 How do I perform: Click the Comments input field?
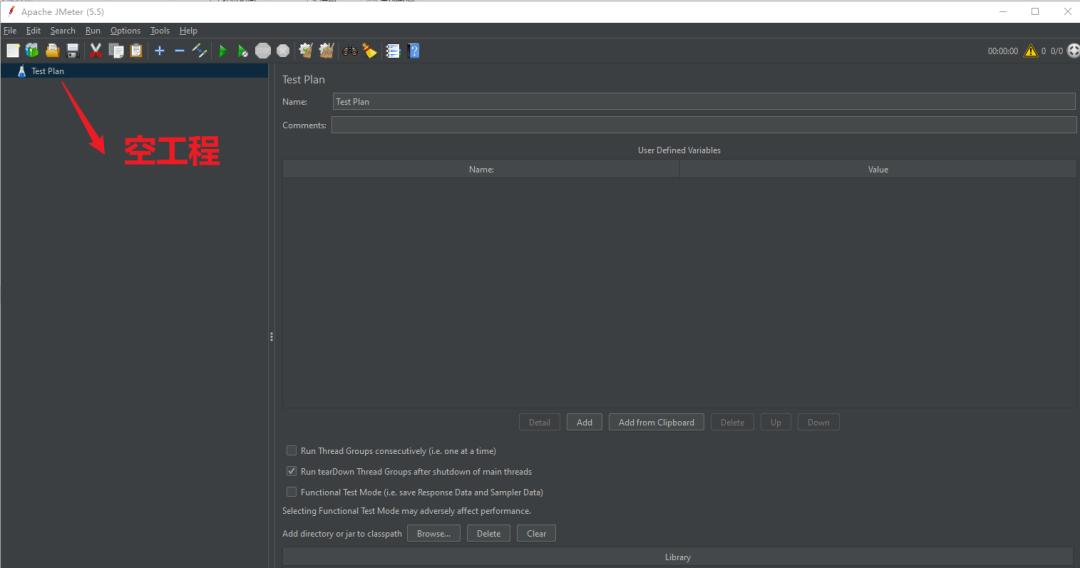click(703, 125)
